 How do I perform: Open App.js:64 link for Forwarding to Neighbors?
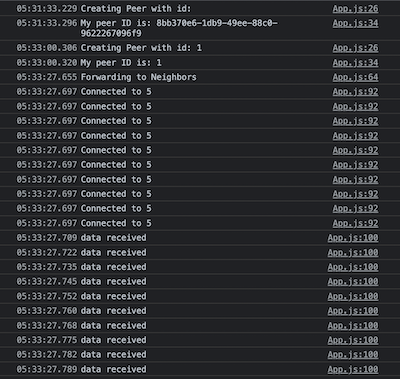click(x=355, y=77)
